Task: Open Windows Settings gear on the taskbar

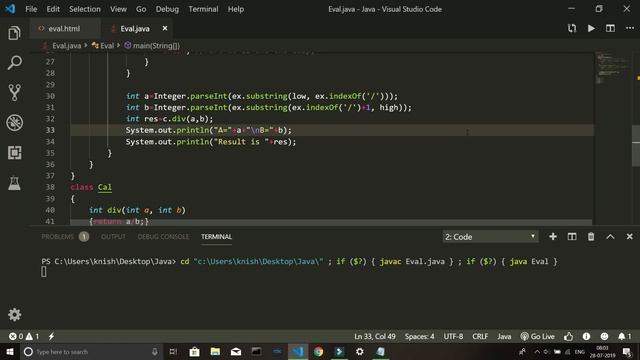Action: click(360, 352)
